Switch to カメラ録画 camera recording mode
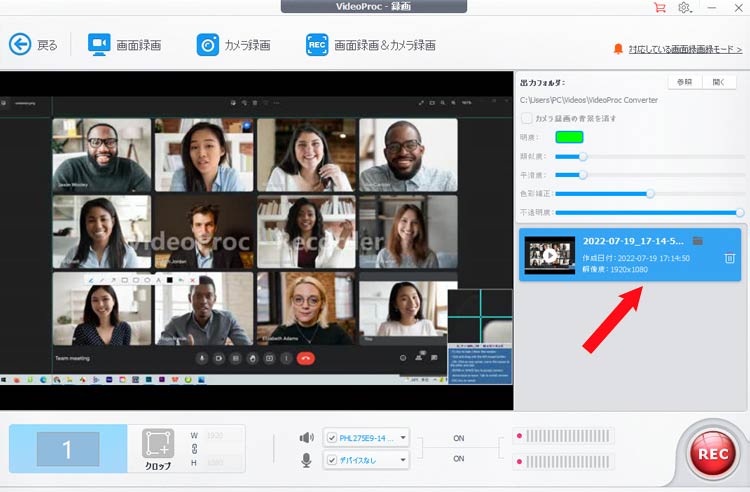Viewport: 750px width, 492px height. (x=233, y=44)
